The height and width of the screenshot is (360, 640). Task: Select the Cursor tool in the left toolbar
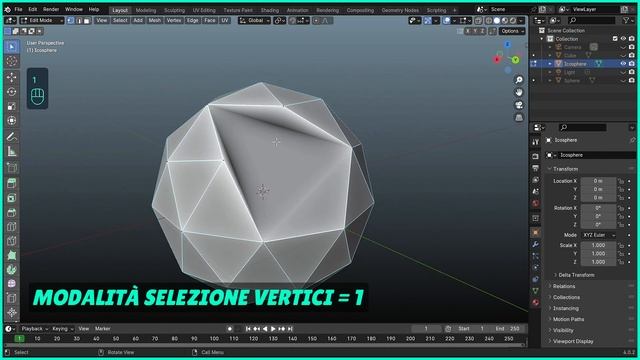point(12,61)
